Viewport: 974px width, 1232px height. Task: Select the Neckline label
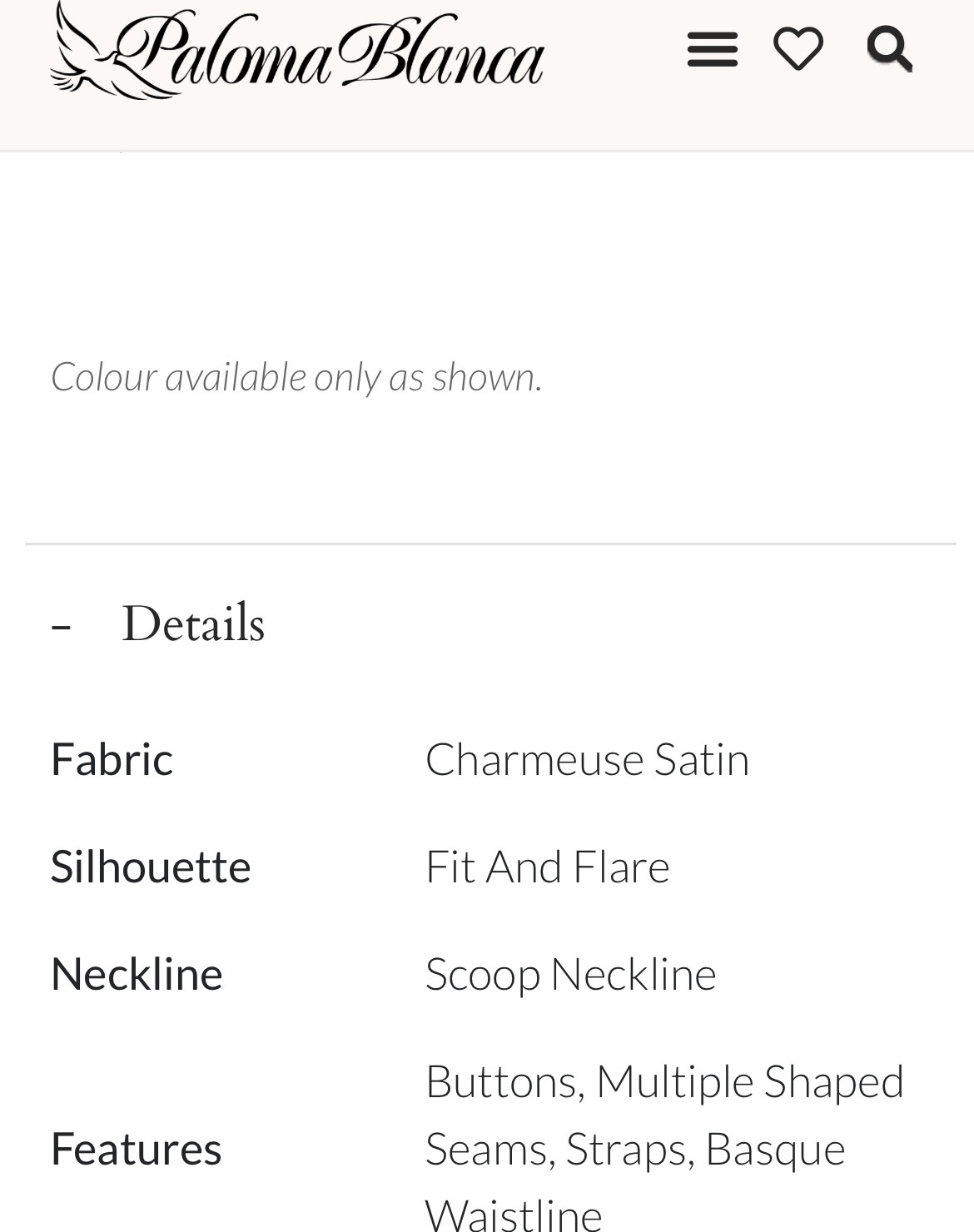pos(137,973)
